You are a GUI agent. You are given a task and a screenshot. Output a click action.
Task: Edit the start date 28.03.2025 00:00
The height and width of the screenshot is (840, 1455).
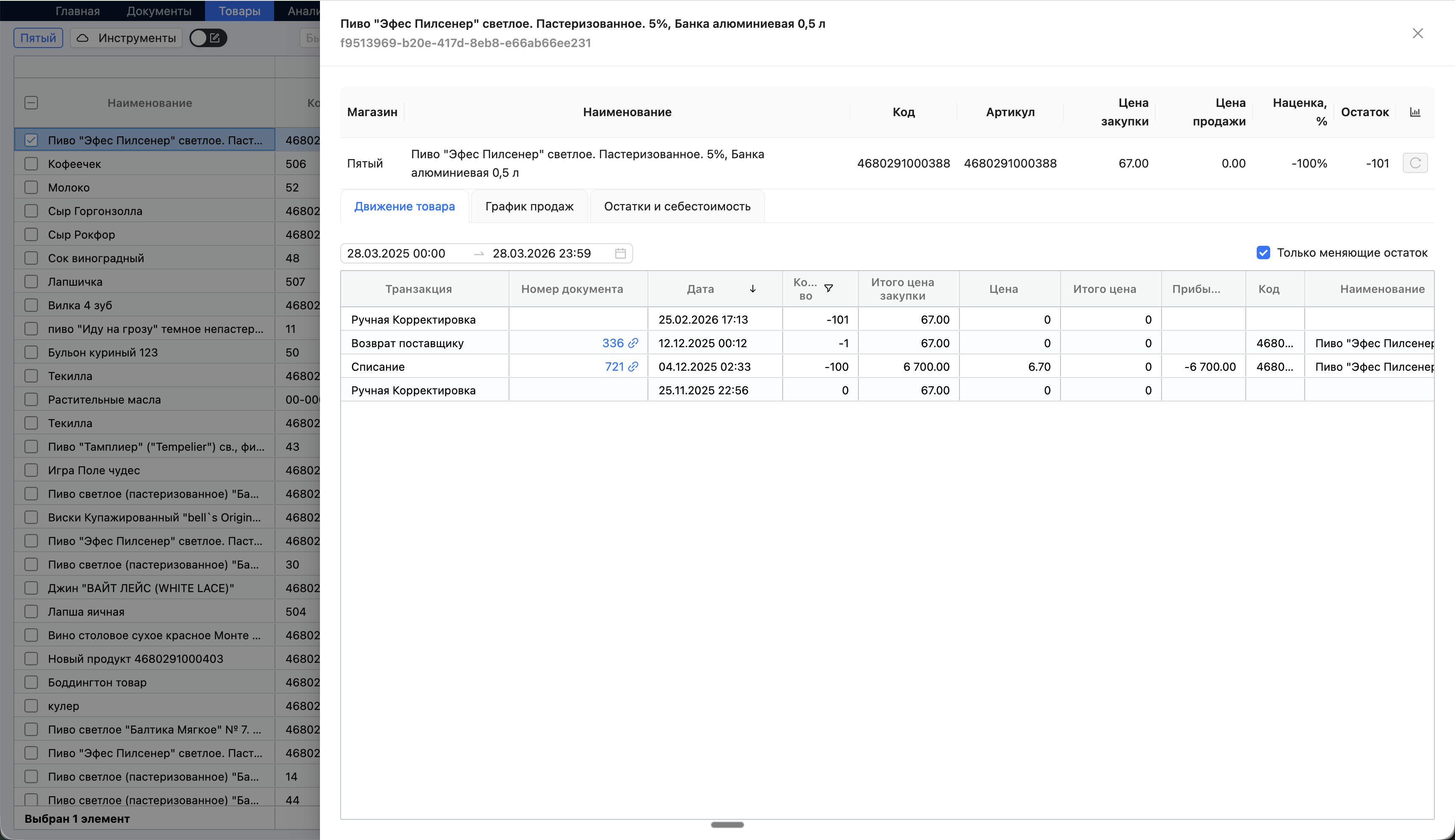pos(396,253)
